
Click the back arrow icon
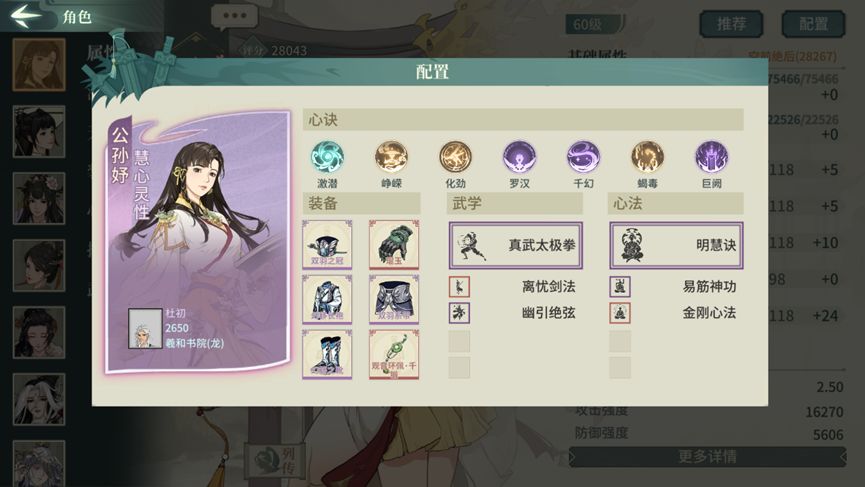click(25, 15)
